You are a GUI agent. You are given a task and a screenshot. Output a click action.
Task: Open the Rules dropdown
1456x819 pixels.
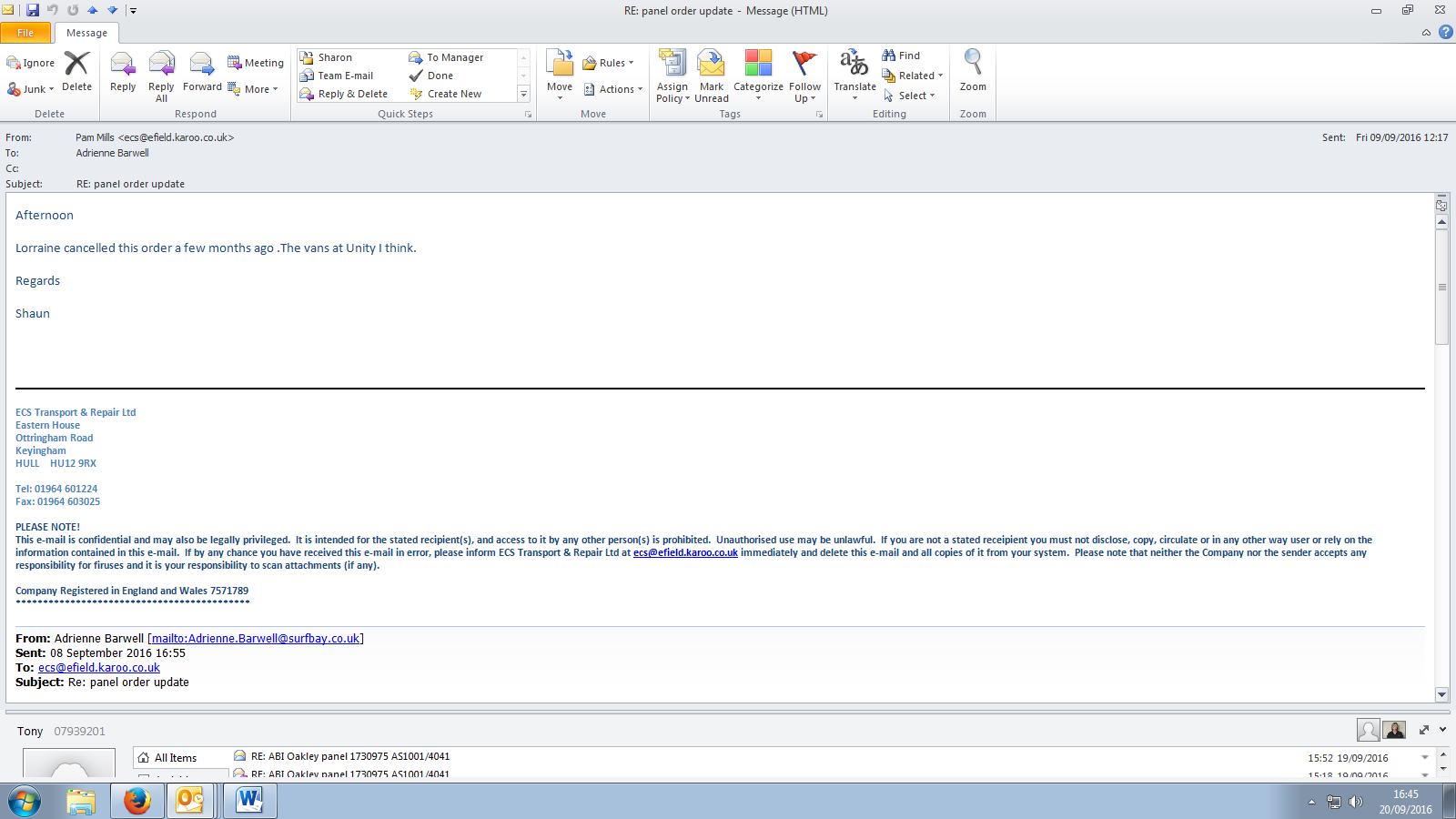click(x=608, y=63)
